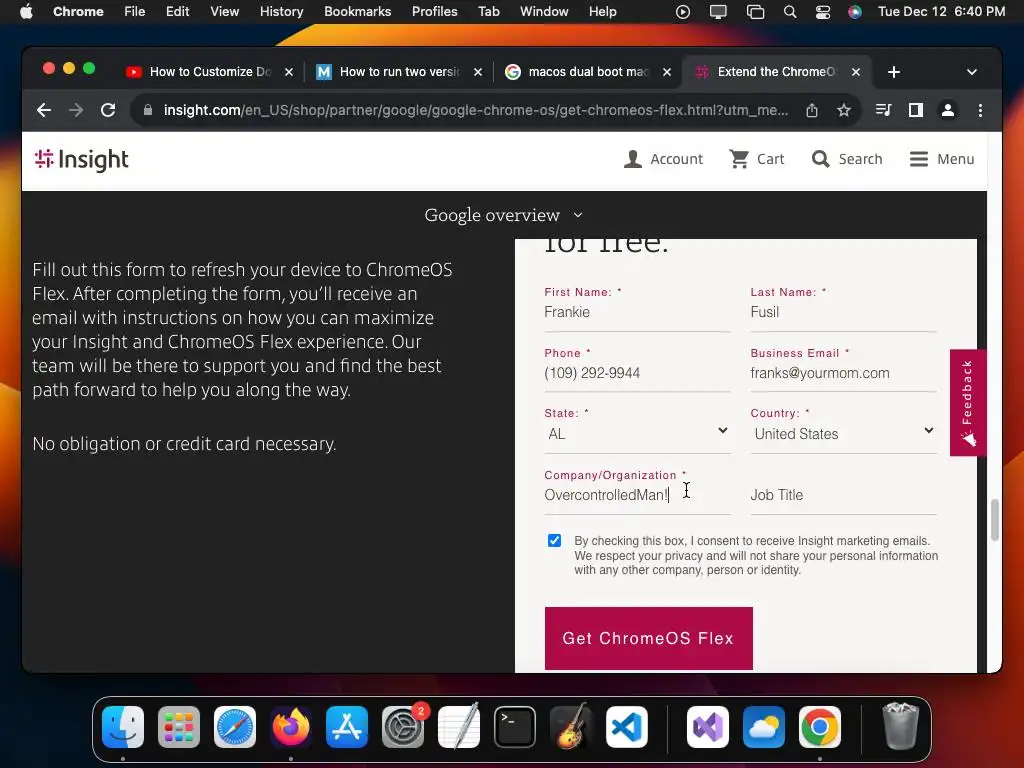Open the Country dropdown showing United States
The image size is (1024, 768).
844,434
